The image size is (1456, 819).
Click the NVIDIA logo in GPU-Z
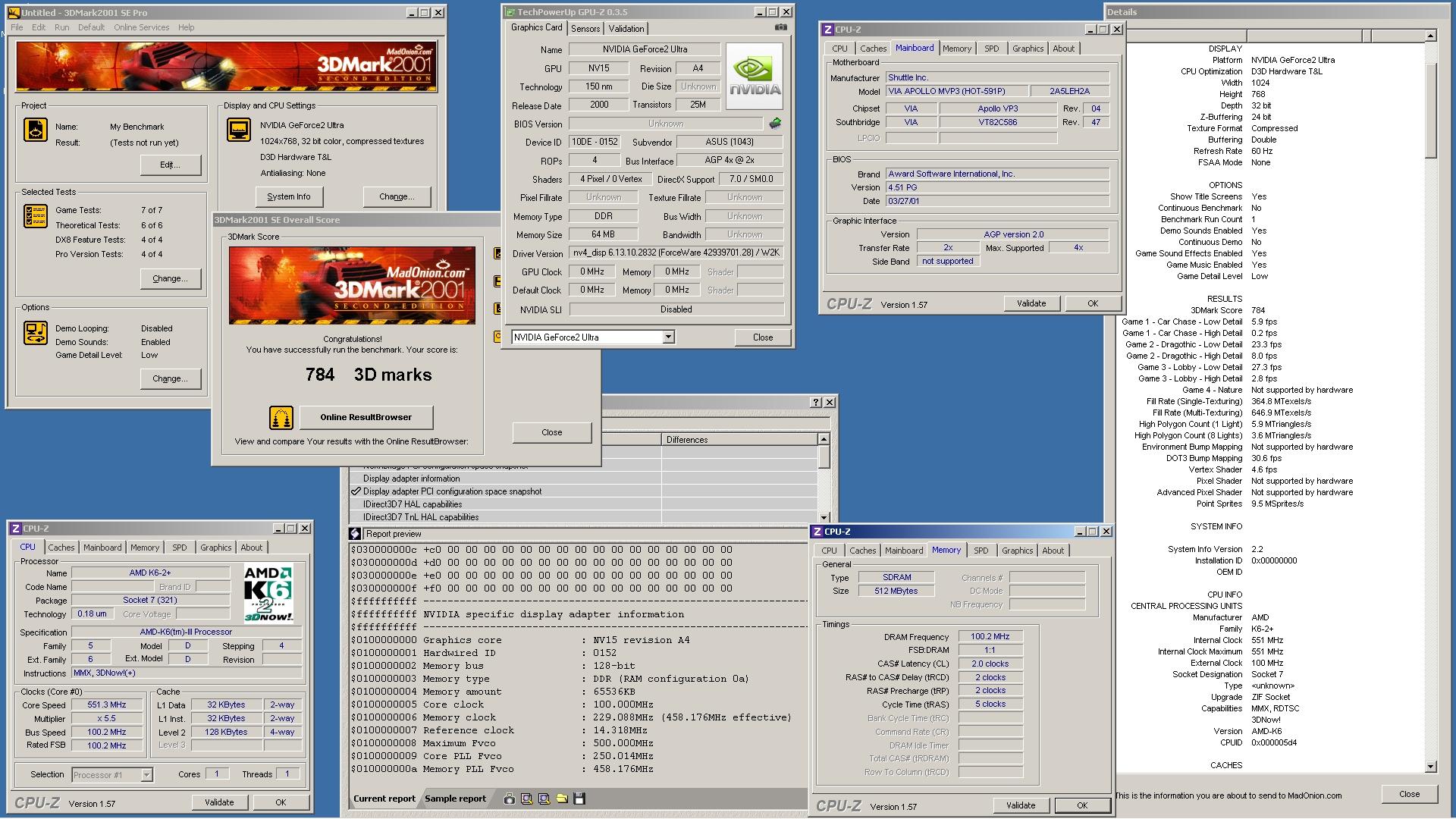click(755, 76)
